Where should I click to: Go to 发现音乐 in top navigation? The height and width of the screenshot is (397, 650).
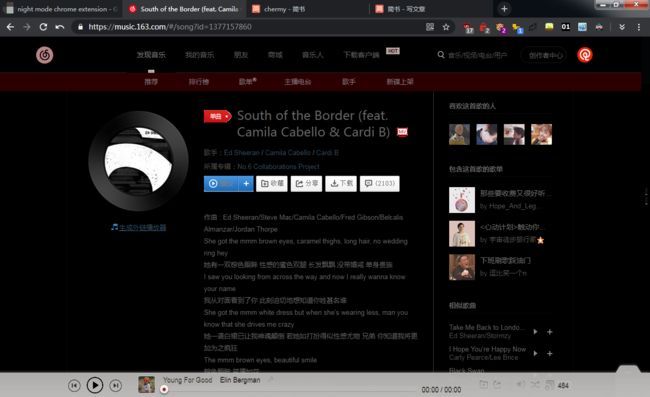coord(151,55)
